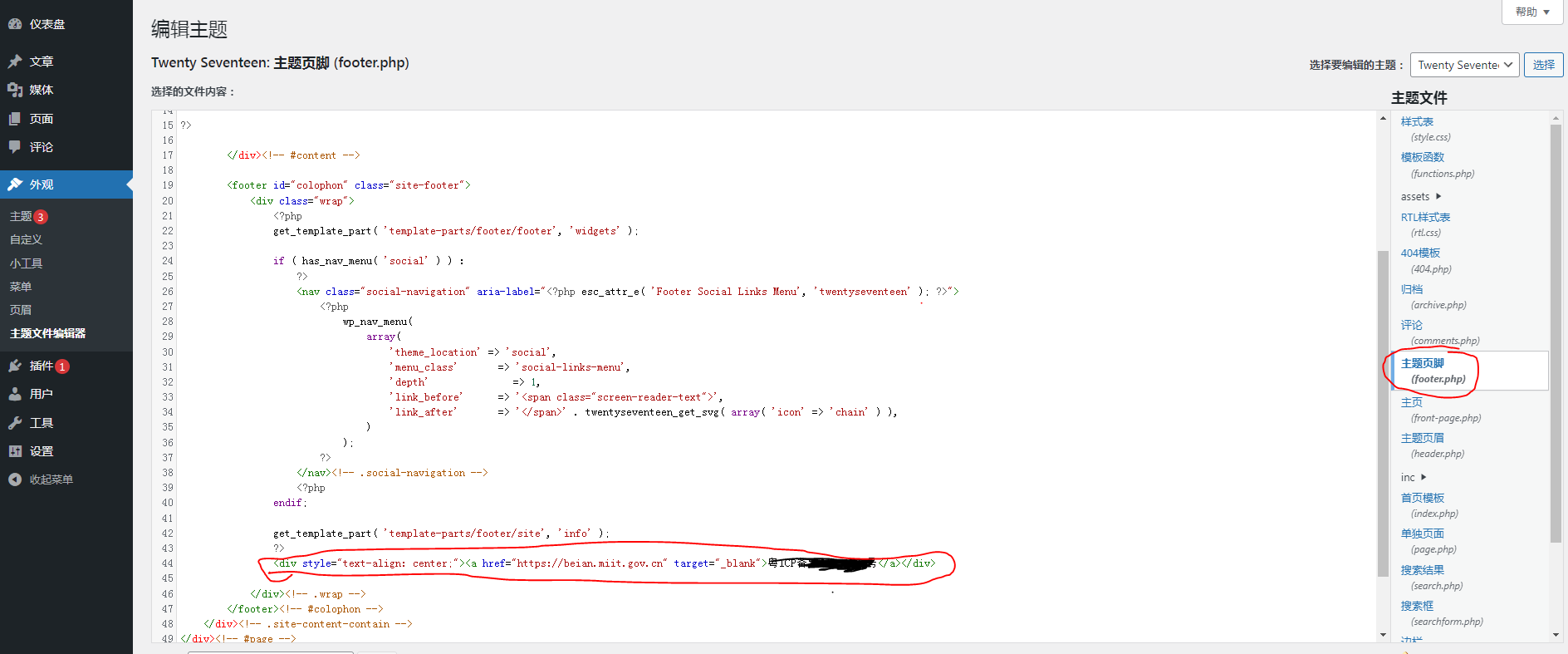The height and width of the screenshot is (654, 1568).
Task: Click the comment bubble icon beside 评论
Action: click(x=15, y=147)
